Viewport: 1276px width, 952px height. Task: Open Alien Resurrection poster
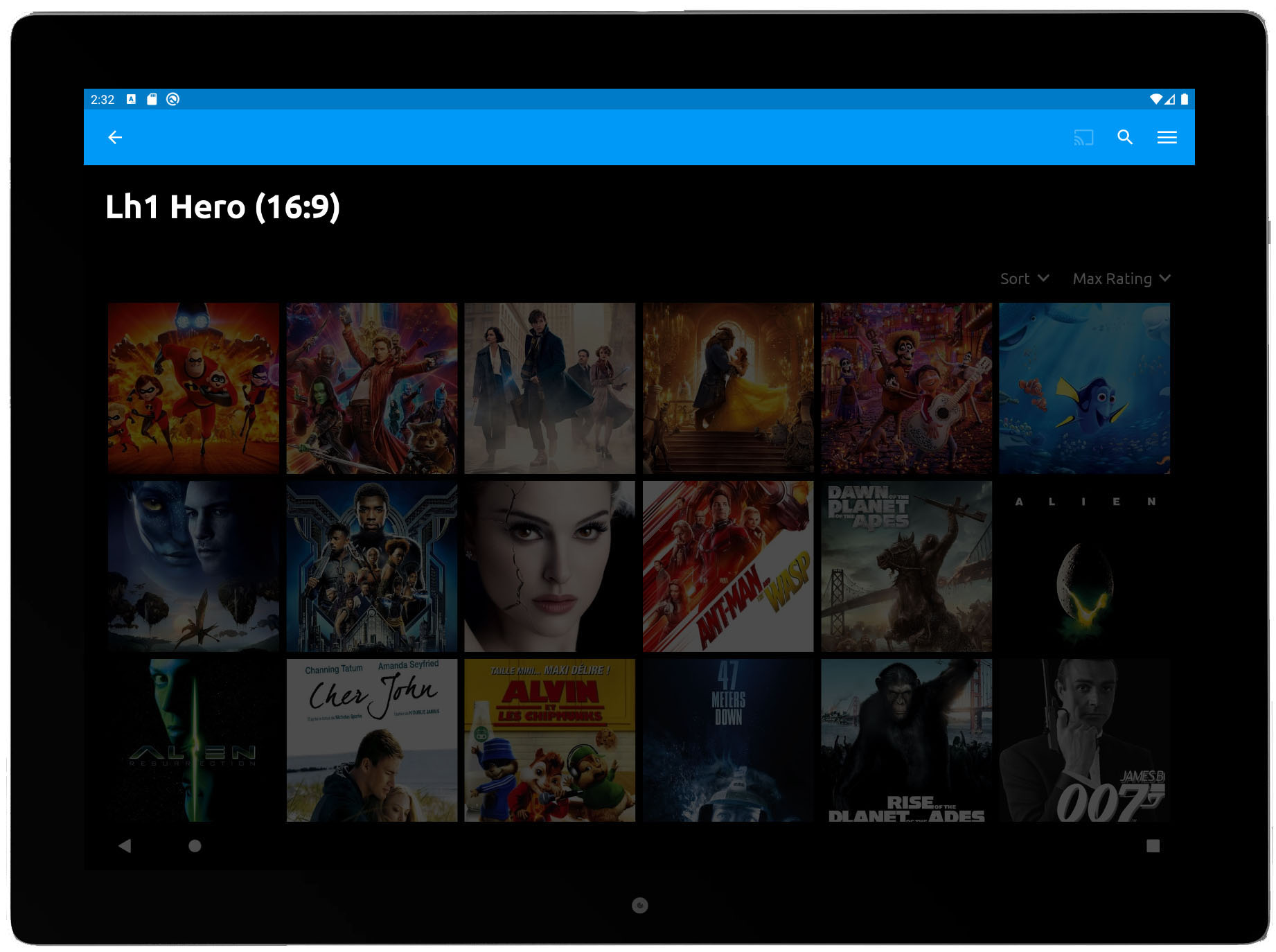[193, 740]
